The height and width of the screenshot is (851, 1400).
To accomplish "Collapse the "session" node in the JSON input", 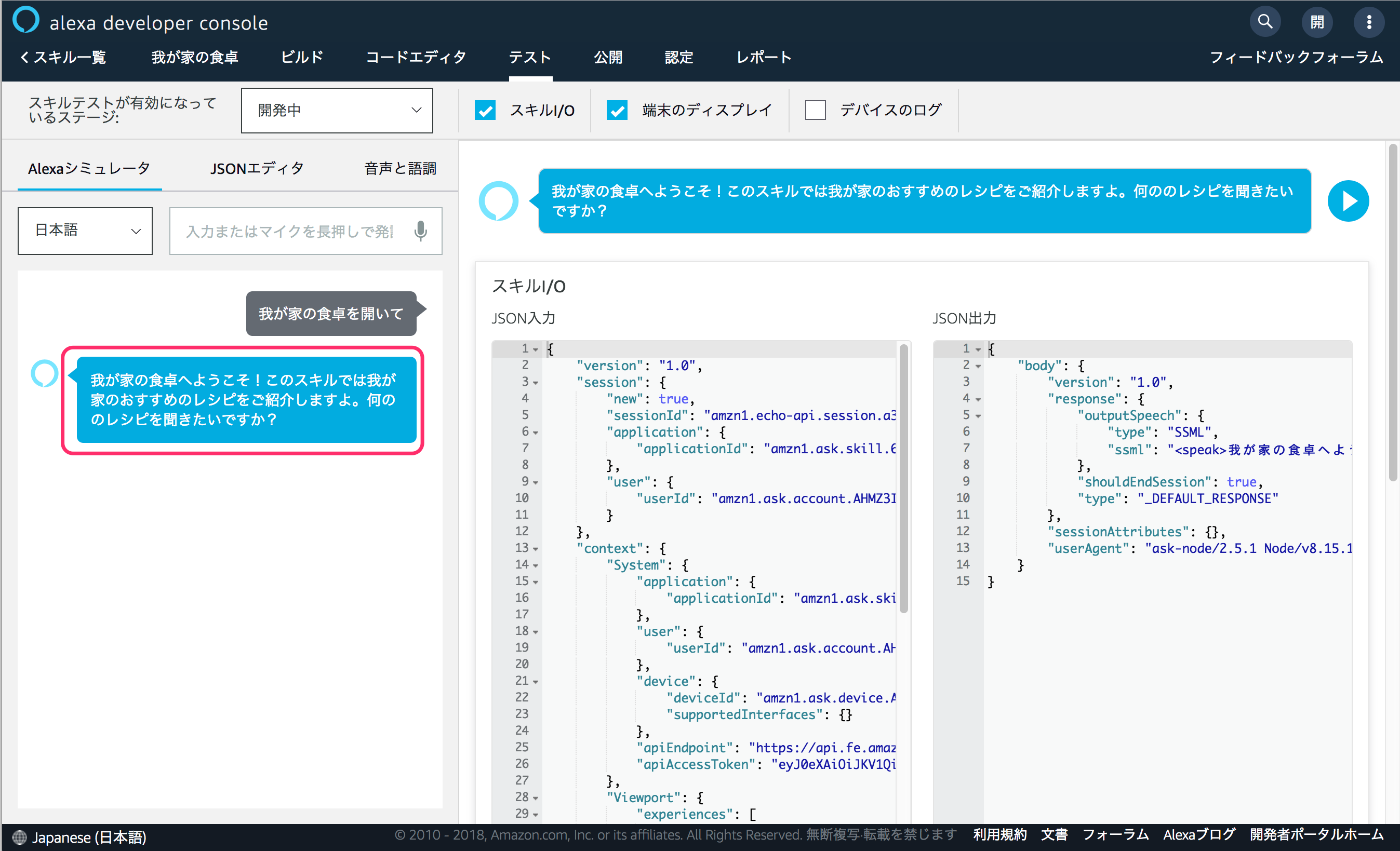I will [x=535, y=383].
